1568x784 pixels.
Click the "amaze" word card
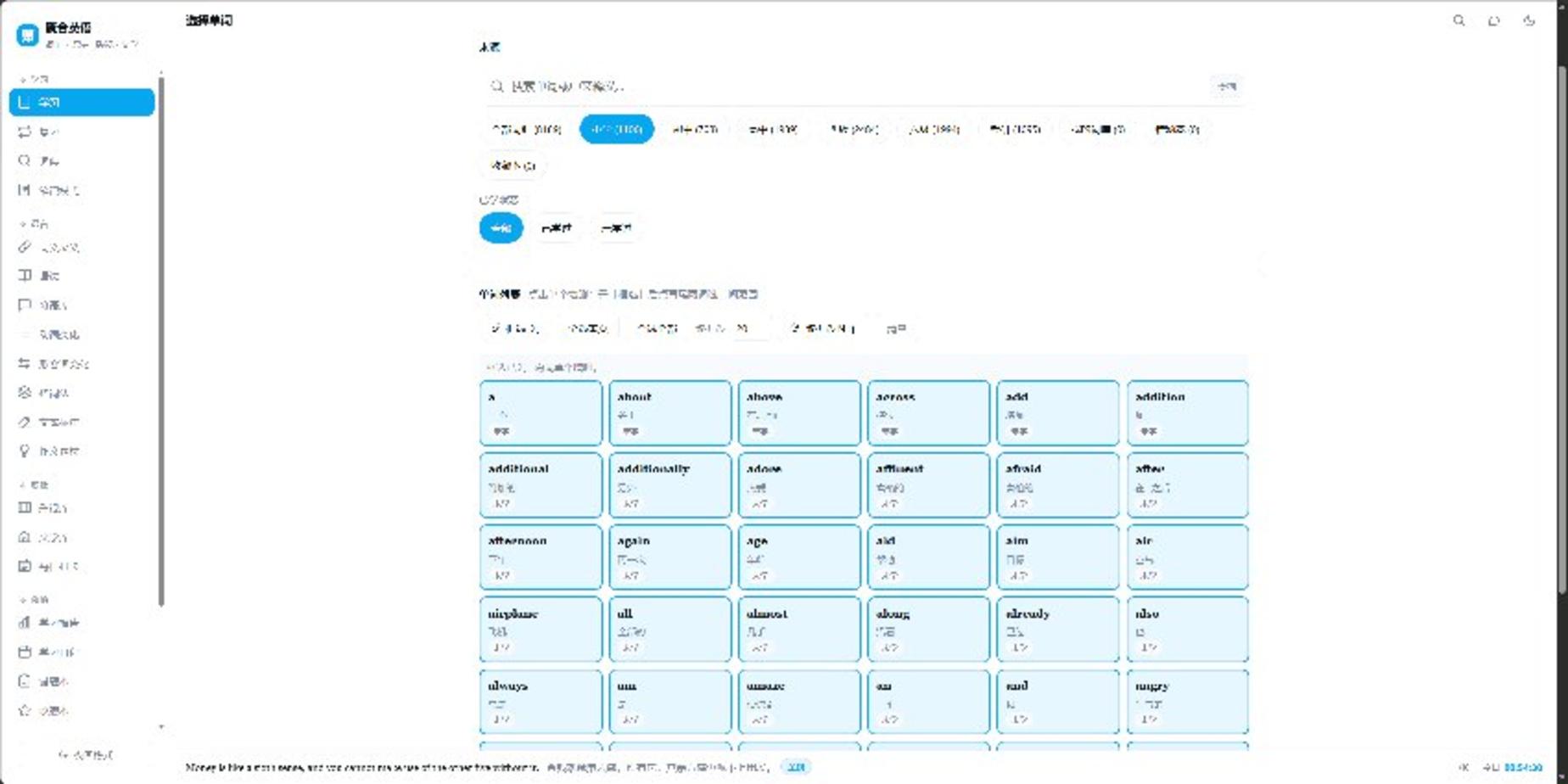[x=799, y=702]
